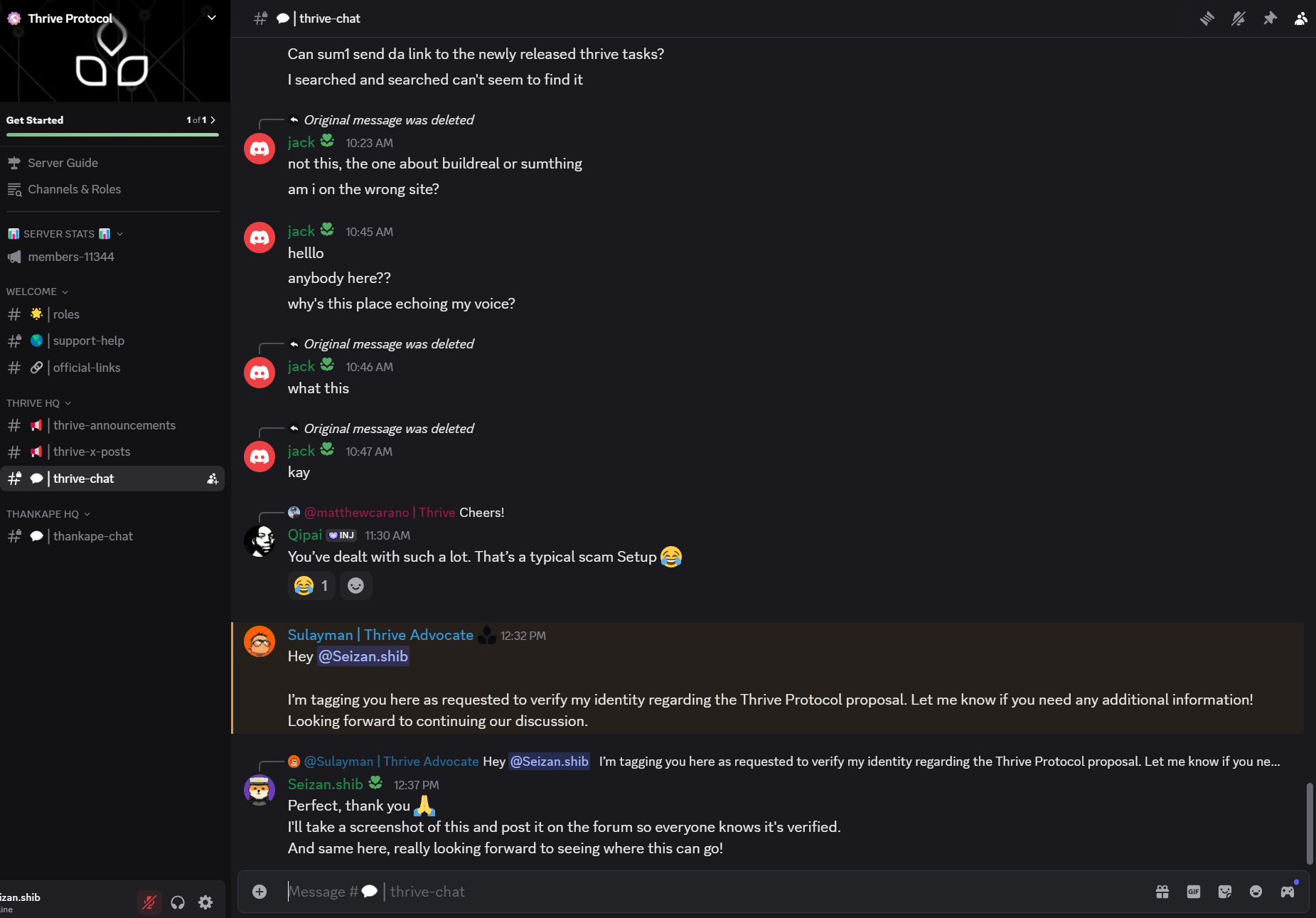
Task: Click the @Seizan.shib mention in Sulayman's message
Action: pos(363,656)
